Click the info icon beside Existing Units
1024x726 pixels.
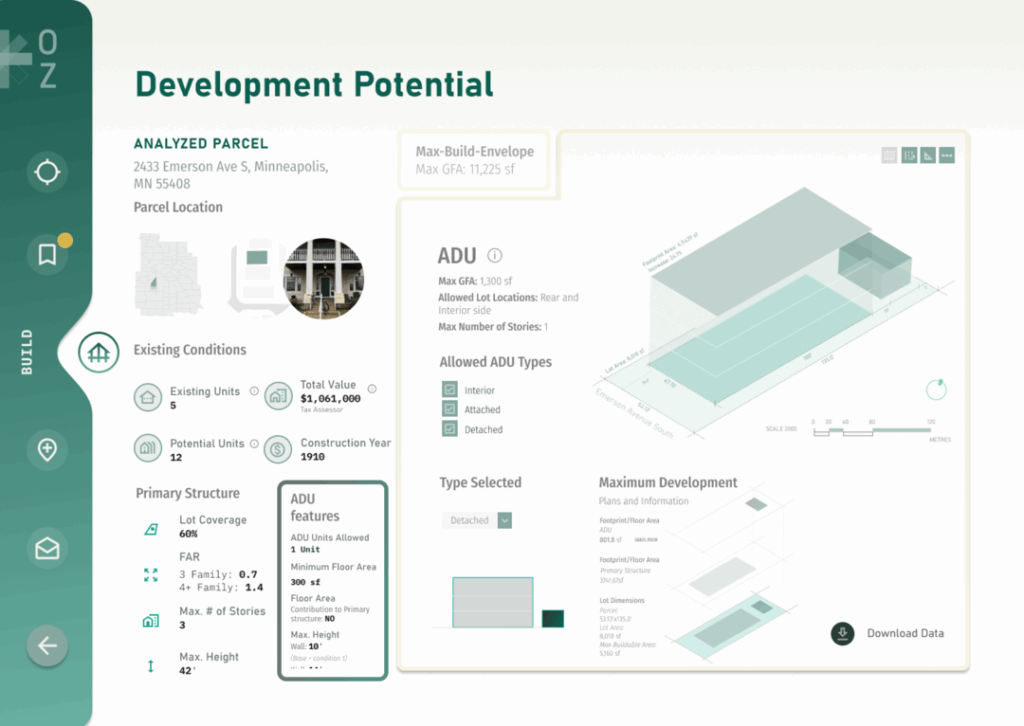pos(254,392)
